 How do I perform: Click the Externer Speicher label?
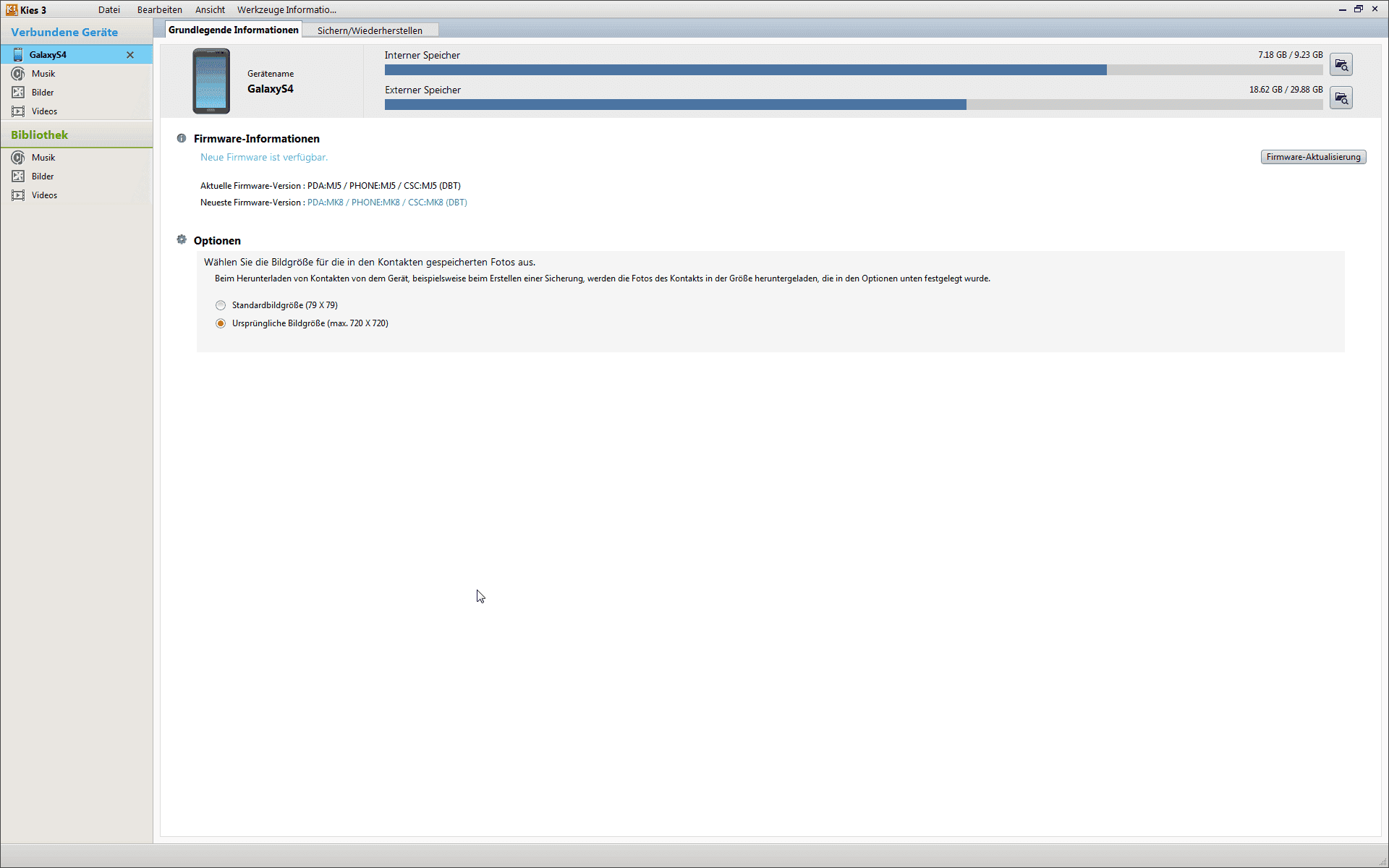click(422, 90)
